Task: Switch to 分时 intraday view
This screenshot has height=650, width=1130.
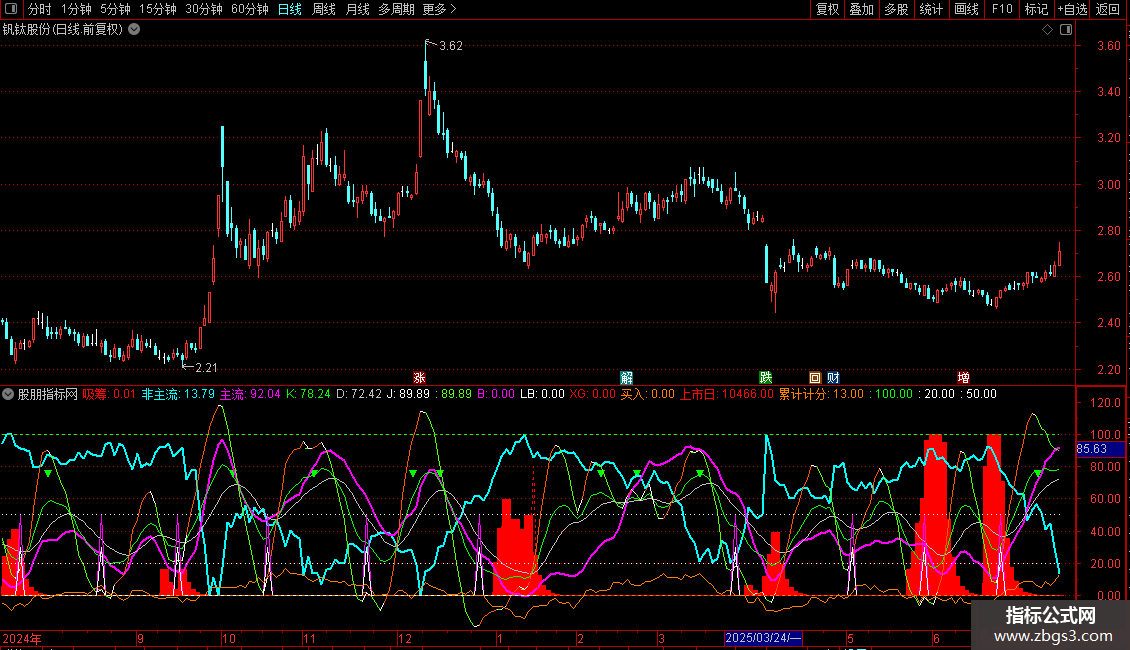Action: click(40, 9)
